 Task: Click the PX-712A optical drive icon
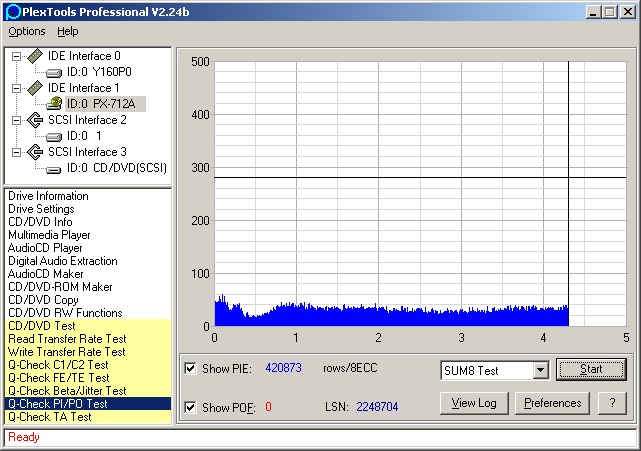click(x=54, y=103)
